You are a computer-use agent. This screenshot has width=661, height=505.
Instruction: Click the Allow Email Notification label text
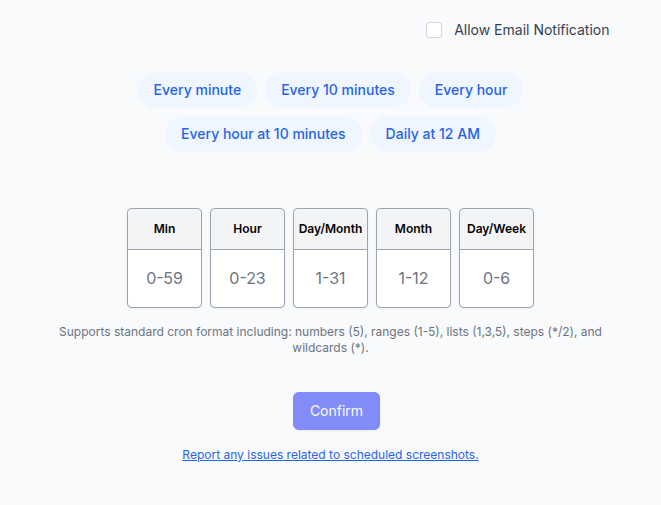pos(531,30)
